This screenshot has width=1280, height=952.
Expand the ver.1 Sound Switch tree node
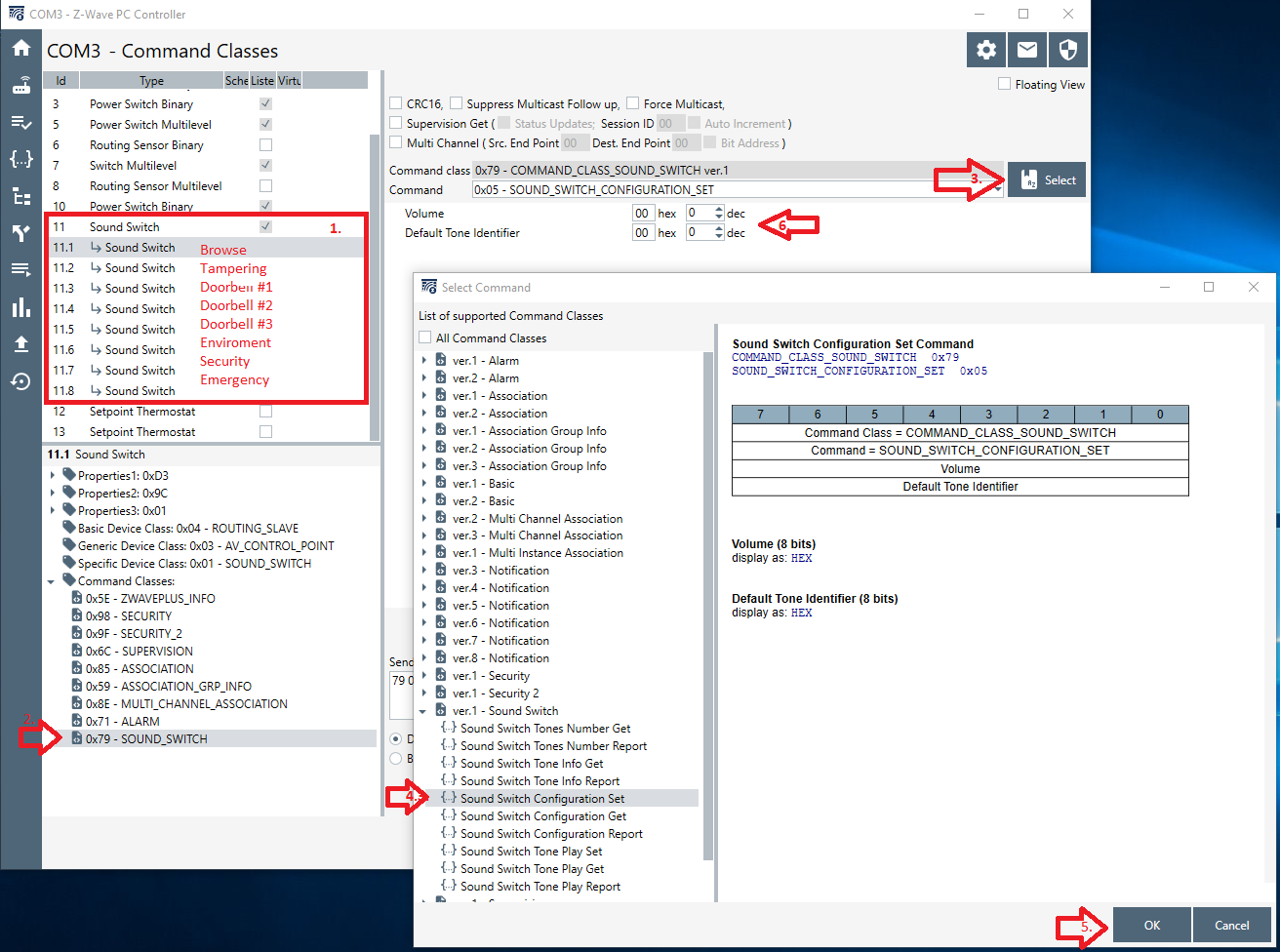(x=422, y=710)
